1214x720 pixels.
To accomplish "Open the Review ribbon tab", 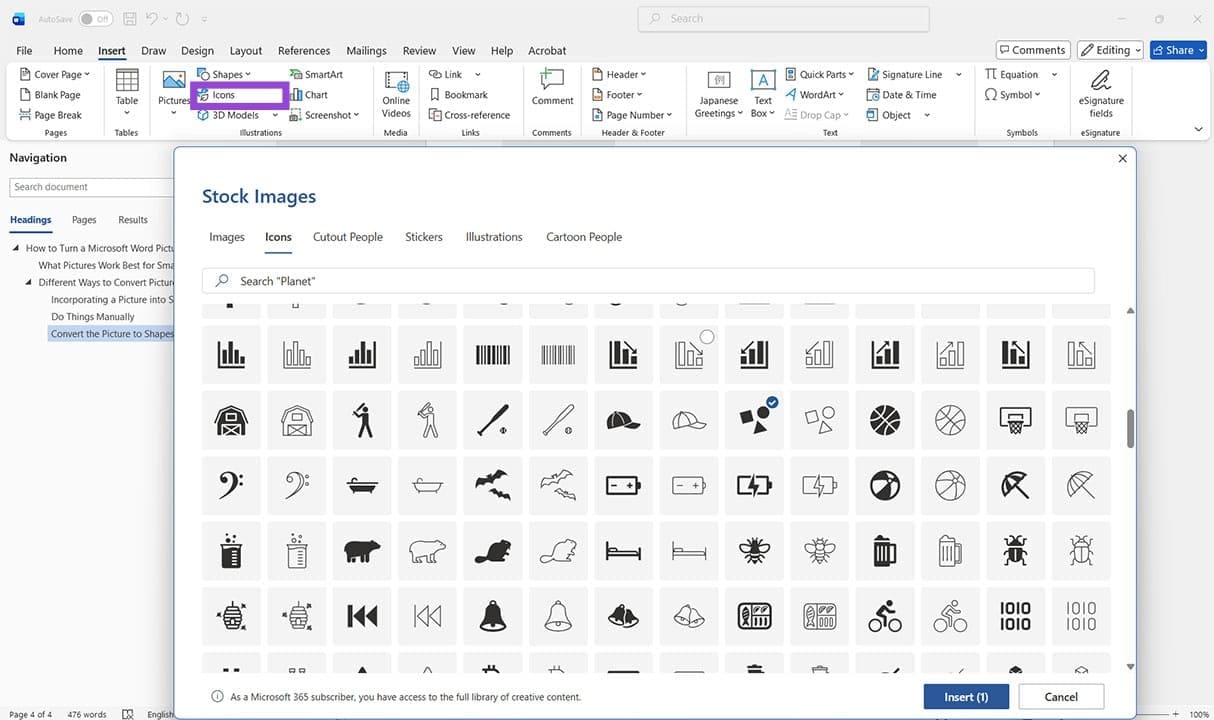I will (419, 50).
